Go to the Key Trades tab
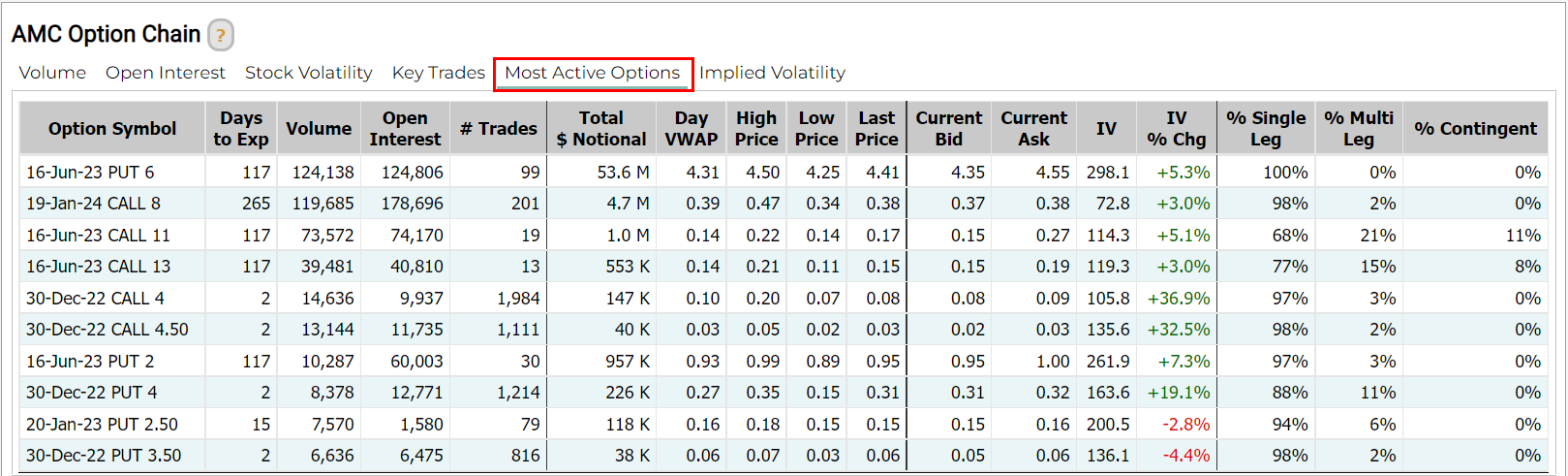Image resolution: width=1568 pixels, height=476 pixels. point(438,73)
